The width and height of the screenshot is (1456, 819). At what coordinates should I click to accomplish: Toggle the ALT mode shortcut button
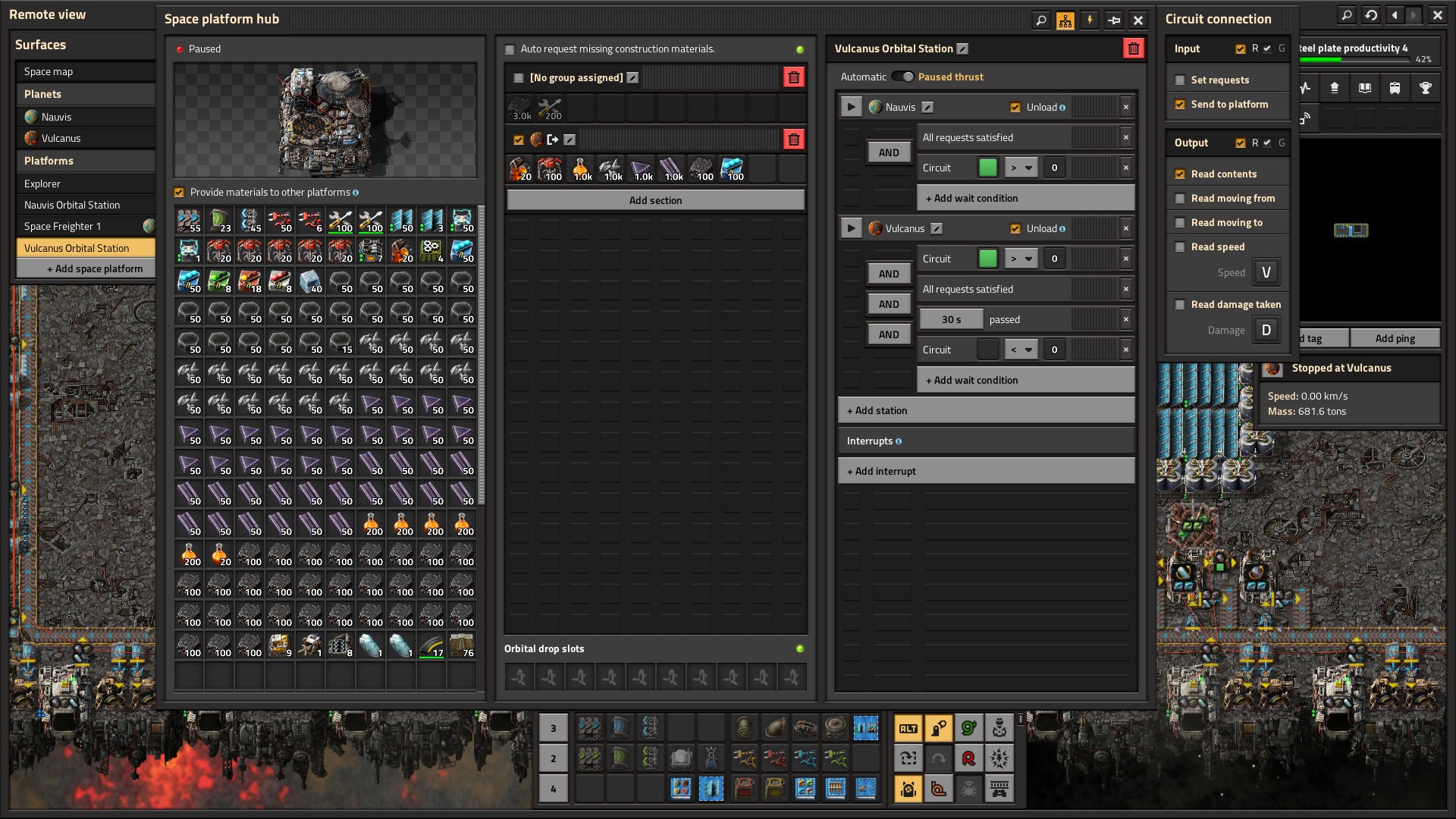[x=908, y=729]
